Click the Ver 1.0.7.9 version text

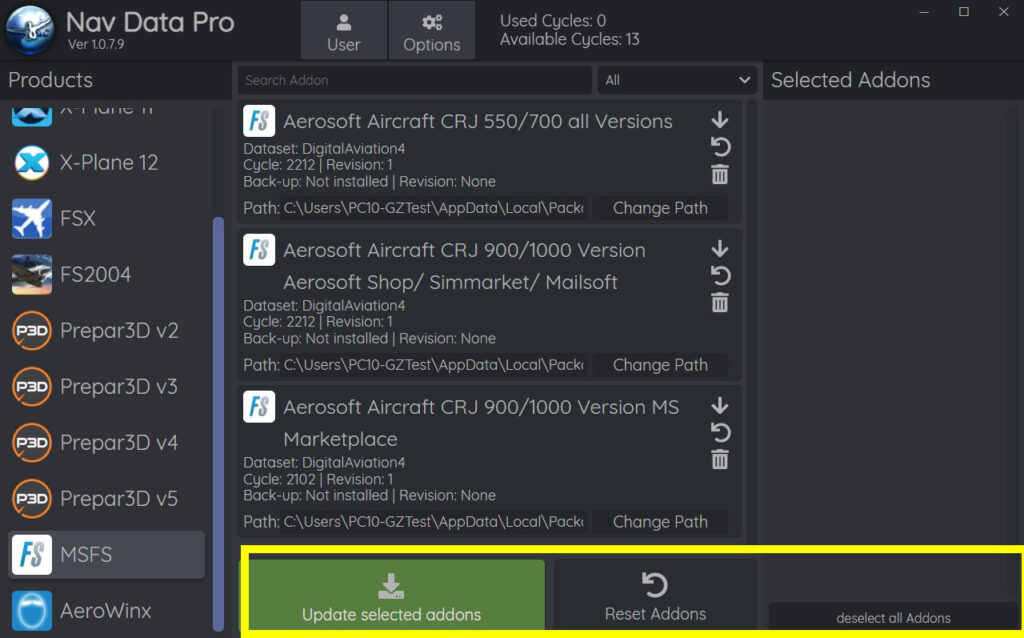(96, 44)
